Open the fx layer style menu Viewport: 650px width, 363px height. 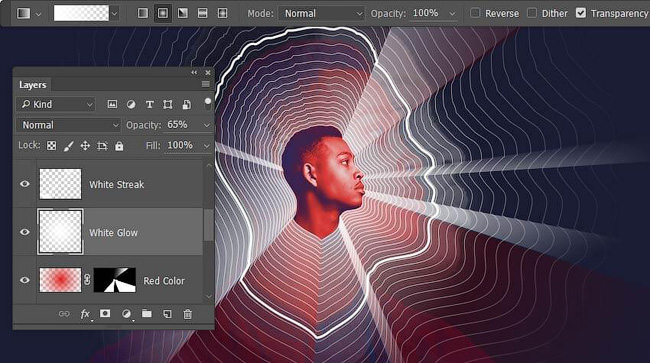(x=85, y=314)
